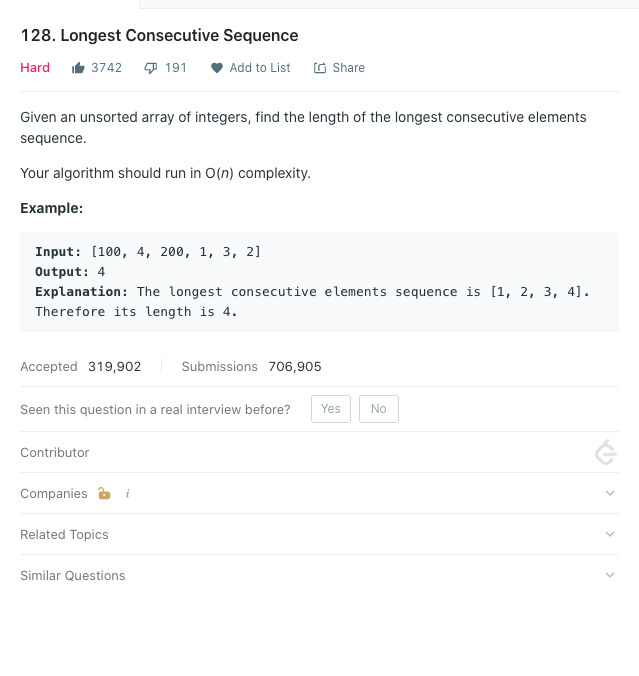639x676 pixels.
Task: Click the Longest Consecutive Sequence title
Action: pyautogui.click(x=159, y=35)
